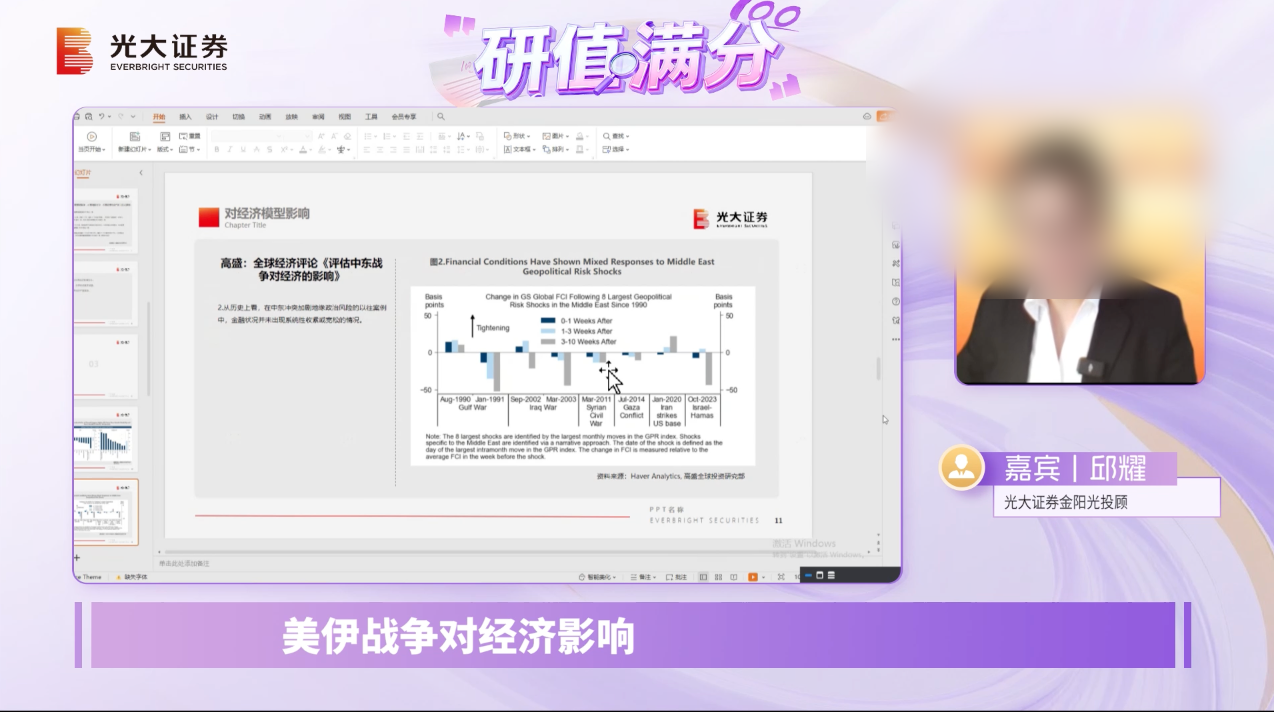Click the 美伊战争对经济影响 banner caption
The image size is (1274, 712).
(x=459, y=636)
